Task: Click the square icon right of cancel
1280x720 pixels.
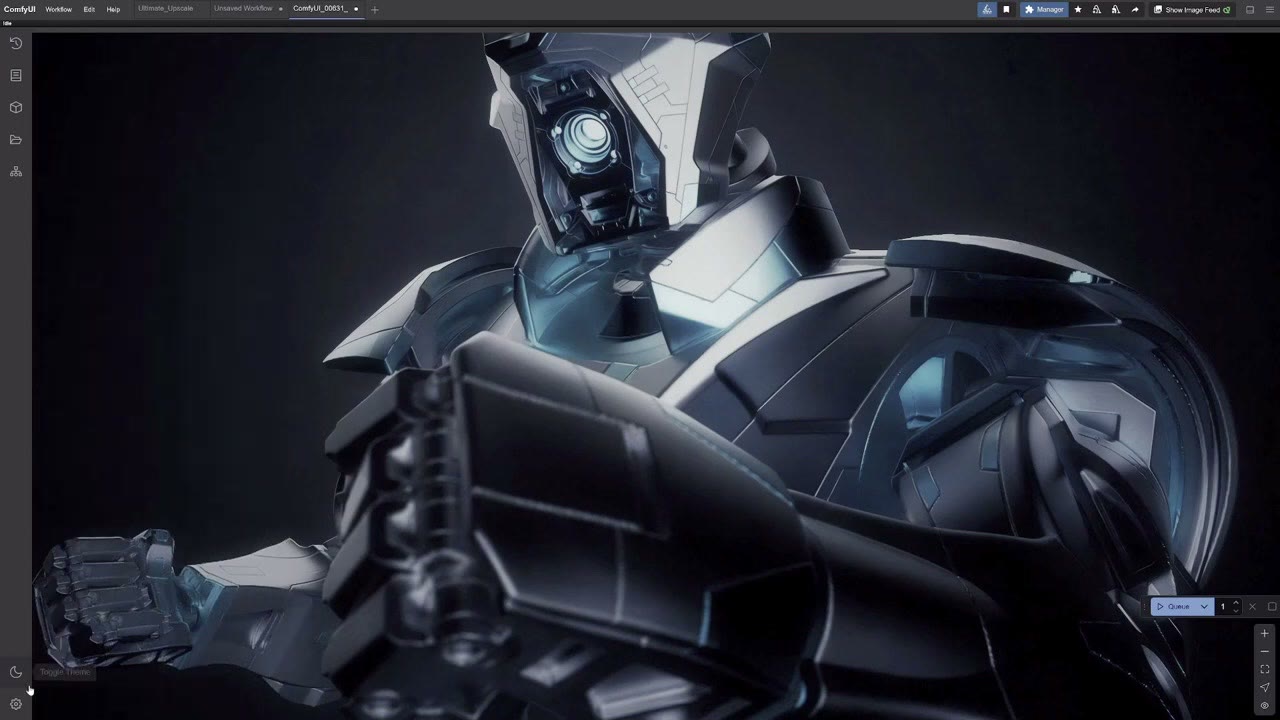Action: click(1272, 606)
